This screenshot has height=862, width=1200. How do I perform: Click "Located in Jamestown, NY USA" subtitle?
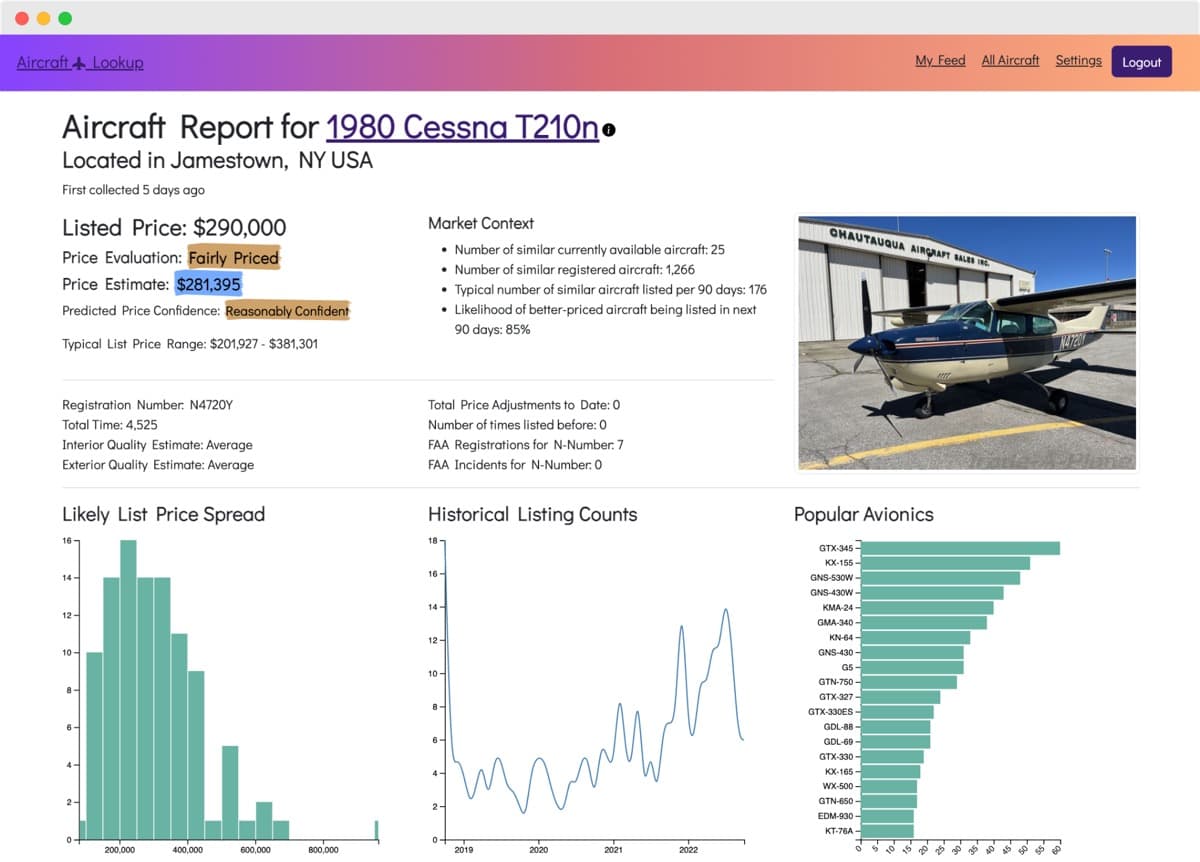click(217, 160)
